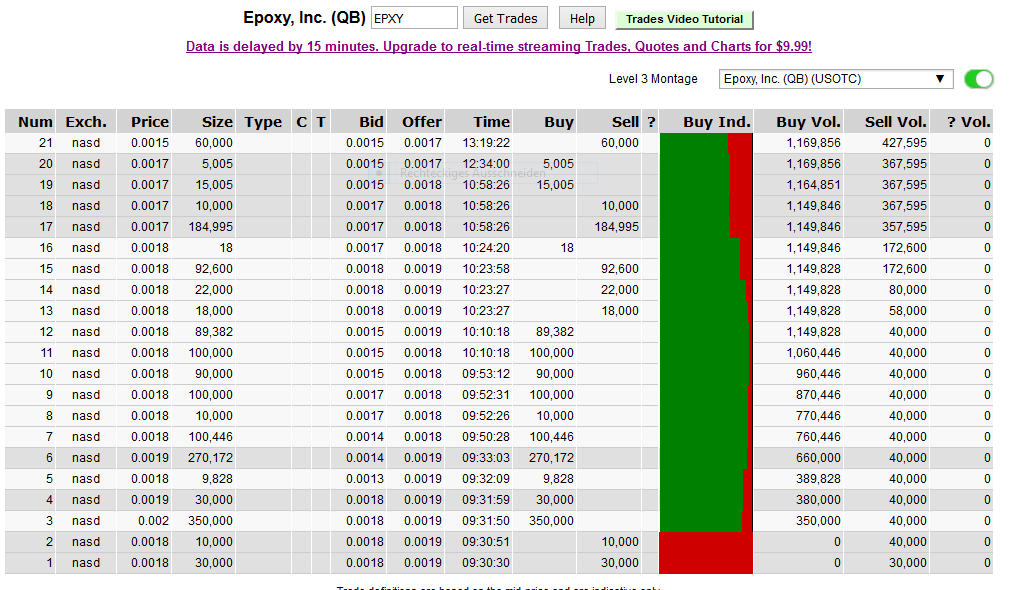Click time 12:34:00 in trade 20
1019x590 pixels.
(x=486, y=164)
